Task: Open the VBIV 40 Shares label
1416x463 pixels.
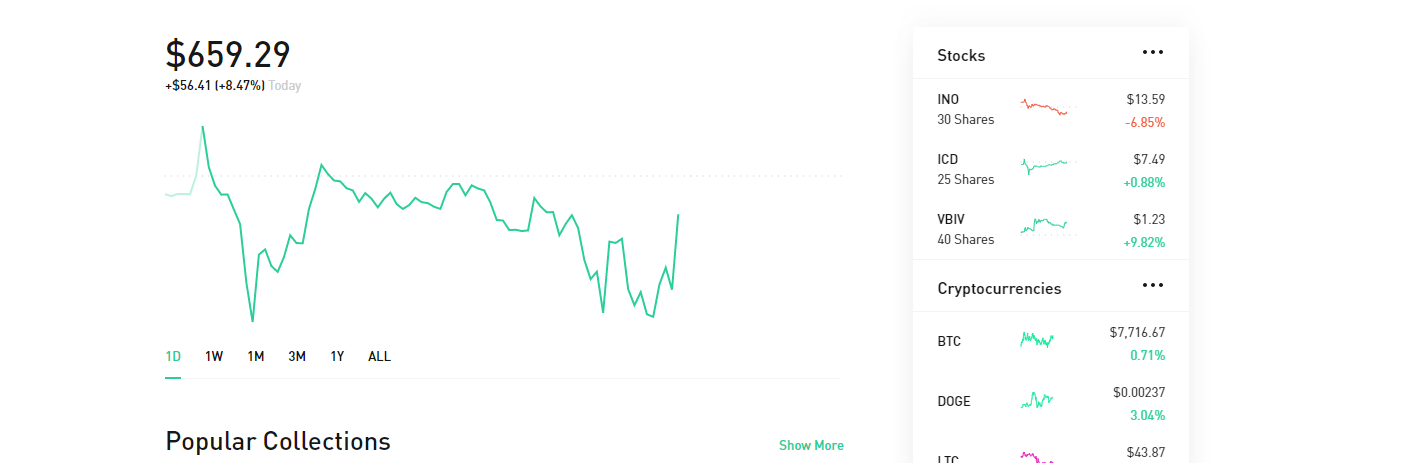Action: [965, 239]
